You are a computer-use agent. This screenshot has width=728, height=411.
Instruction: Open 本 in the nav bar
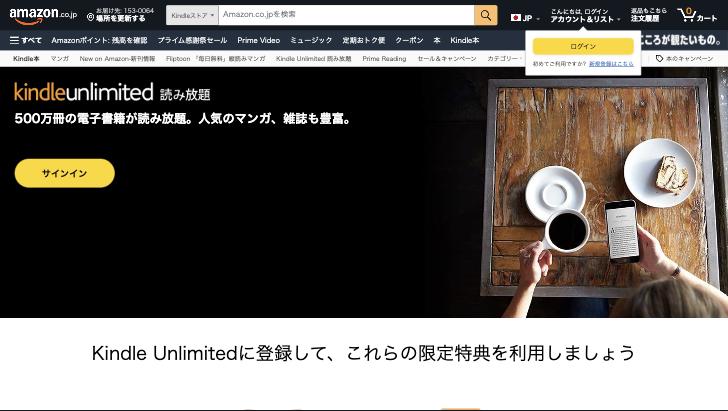tap(437, 40)
